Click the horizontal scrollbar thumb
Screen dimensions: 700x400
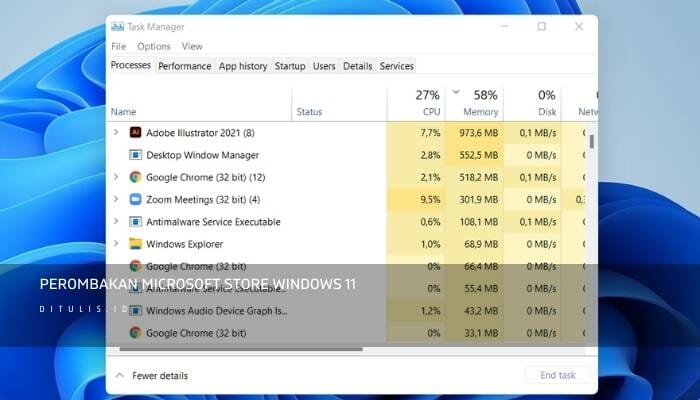241,350
